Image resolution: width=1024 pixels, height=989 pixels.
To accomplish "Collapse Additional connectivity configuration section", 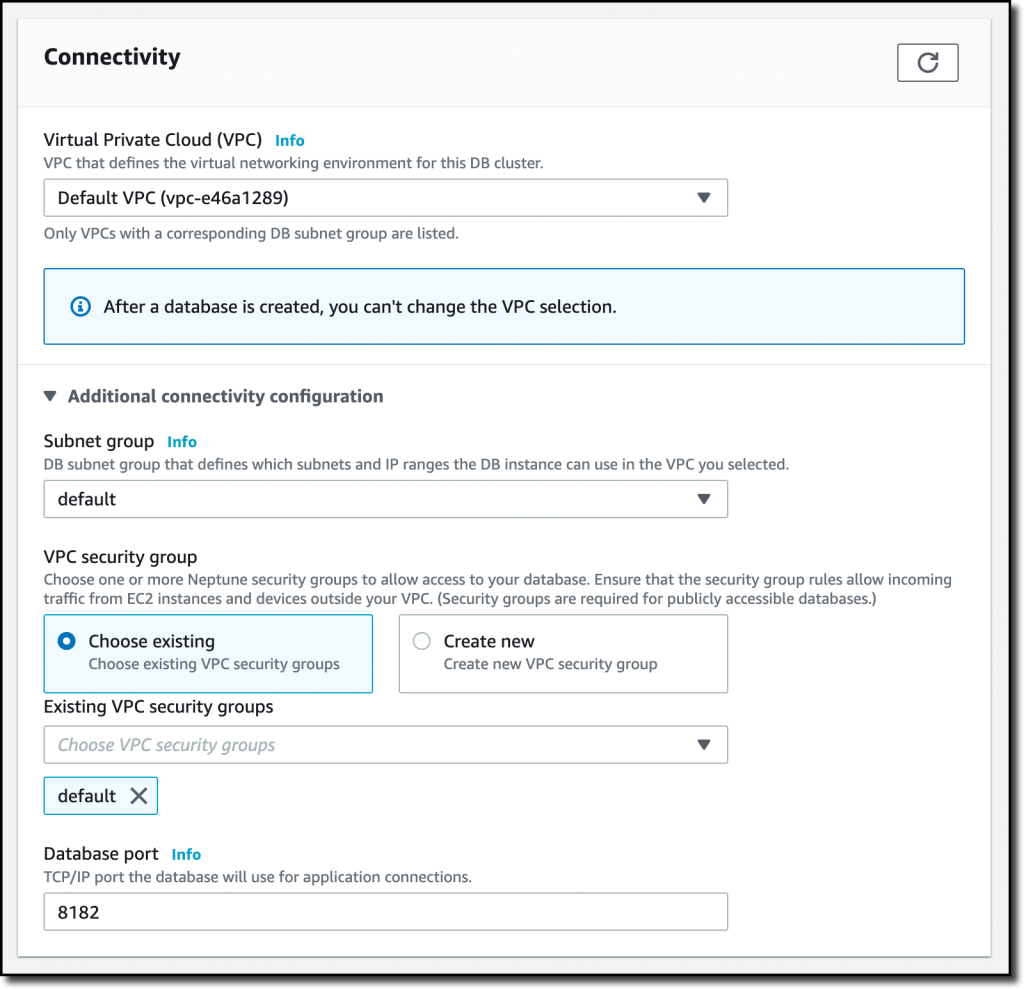I will [x=50, y=396].
